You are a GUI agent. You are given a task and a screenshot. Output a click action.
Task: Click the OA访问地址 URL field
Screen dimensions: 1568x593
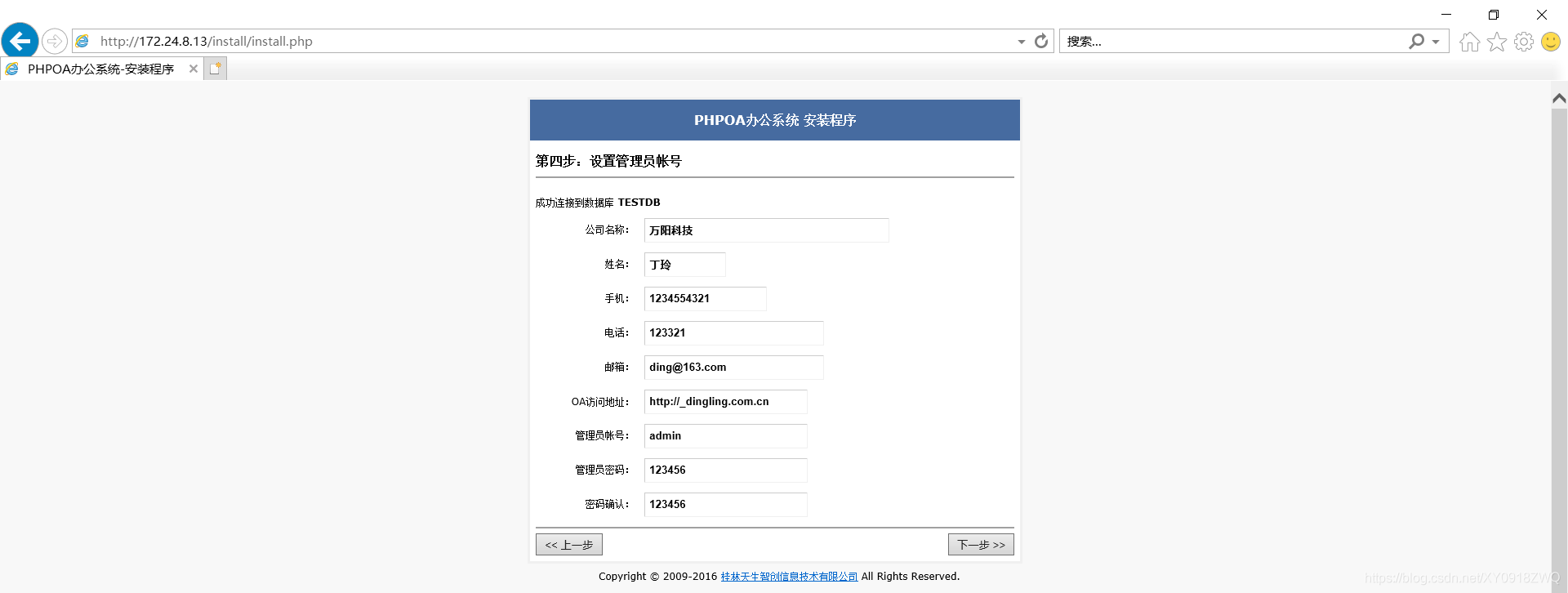click(x=725, y=402)
